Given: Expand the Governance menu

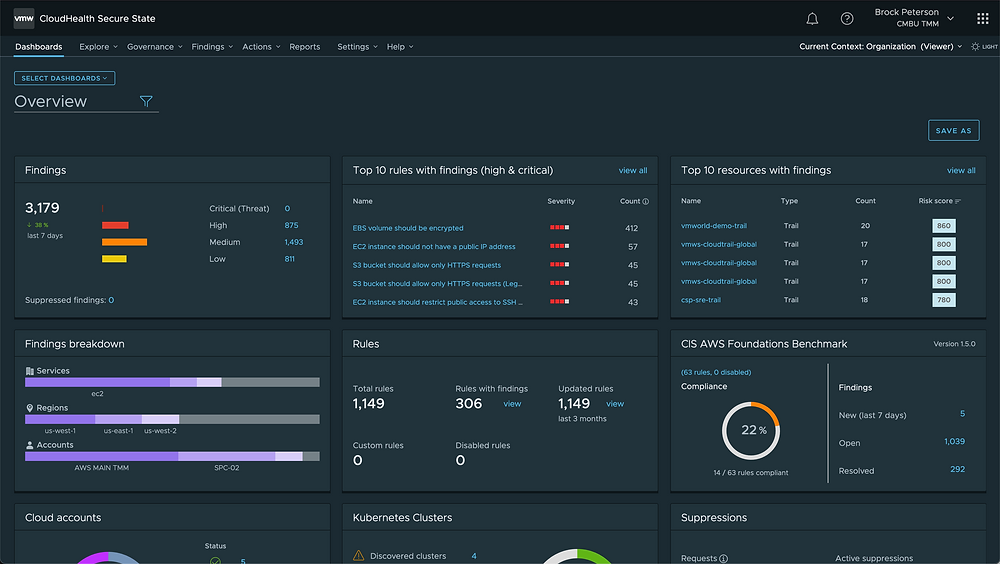Looking at the screenshot, I should coord(154,47).
